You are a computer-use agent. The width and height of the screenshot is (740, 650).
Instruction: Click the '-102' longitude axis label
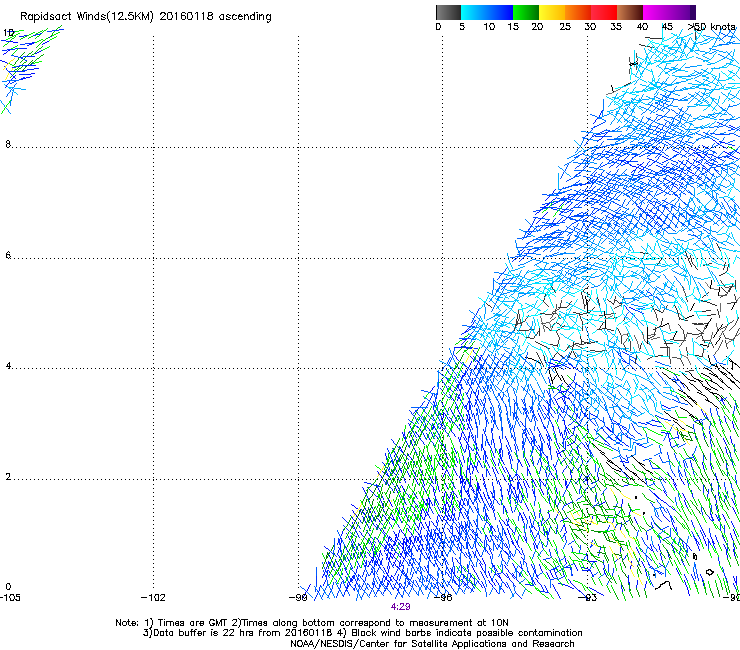(153, 598)
